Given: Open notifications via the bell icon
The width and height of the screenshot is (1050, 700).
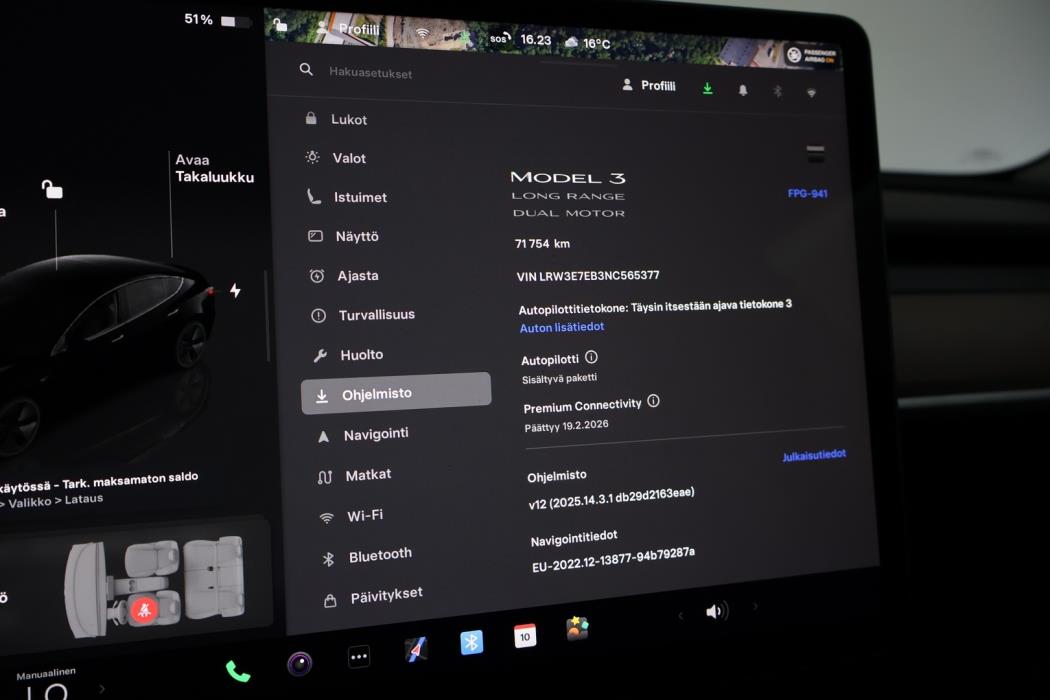Looking at the screenshot, I should 743,90.
